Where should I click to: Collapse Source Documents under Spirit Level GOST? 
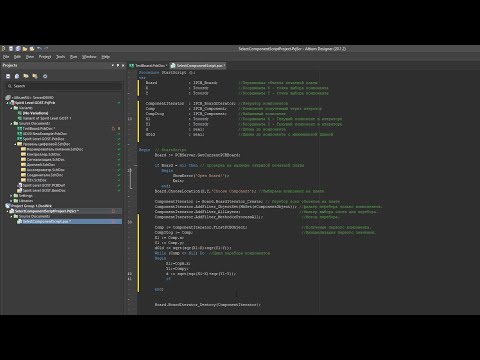11,123
